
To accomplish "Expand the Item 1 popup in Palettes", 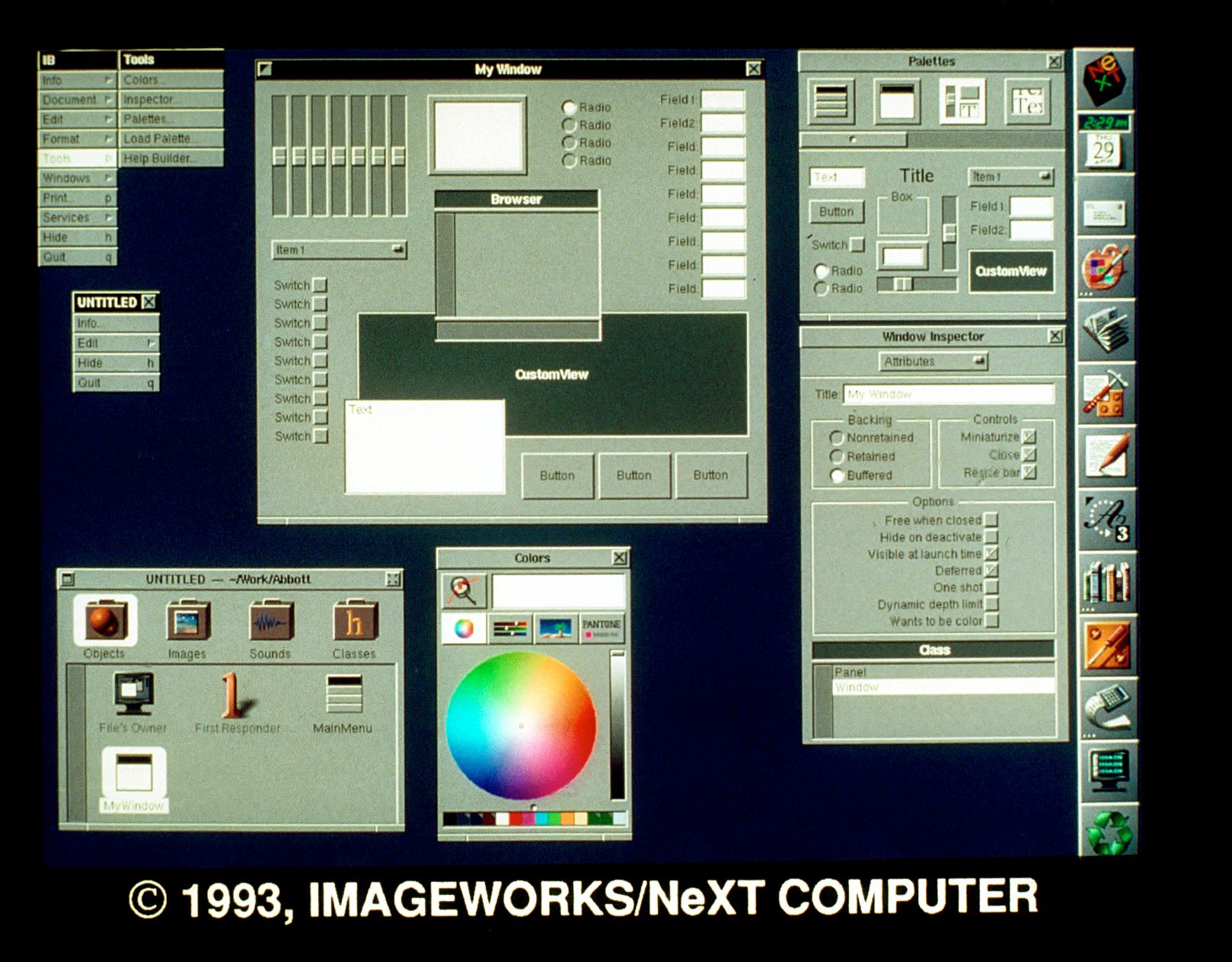I will coord(1010,177).
